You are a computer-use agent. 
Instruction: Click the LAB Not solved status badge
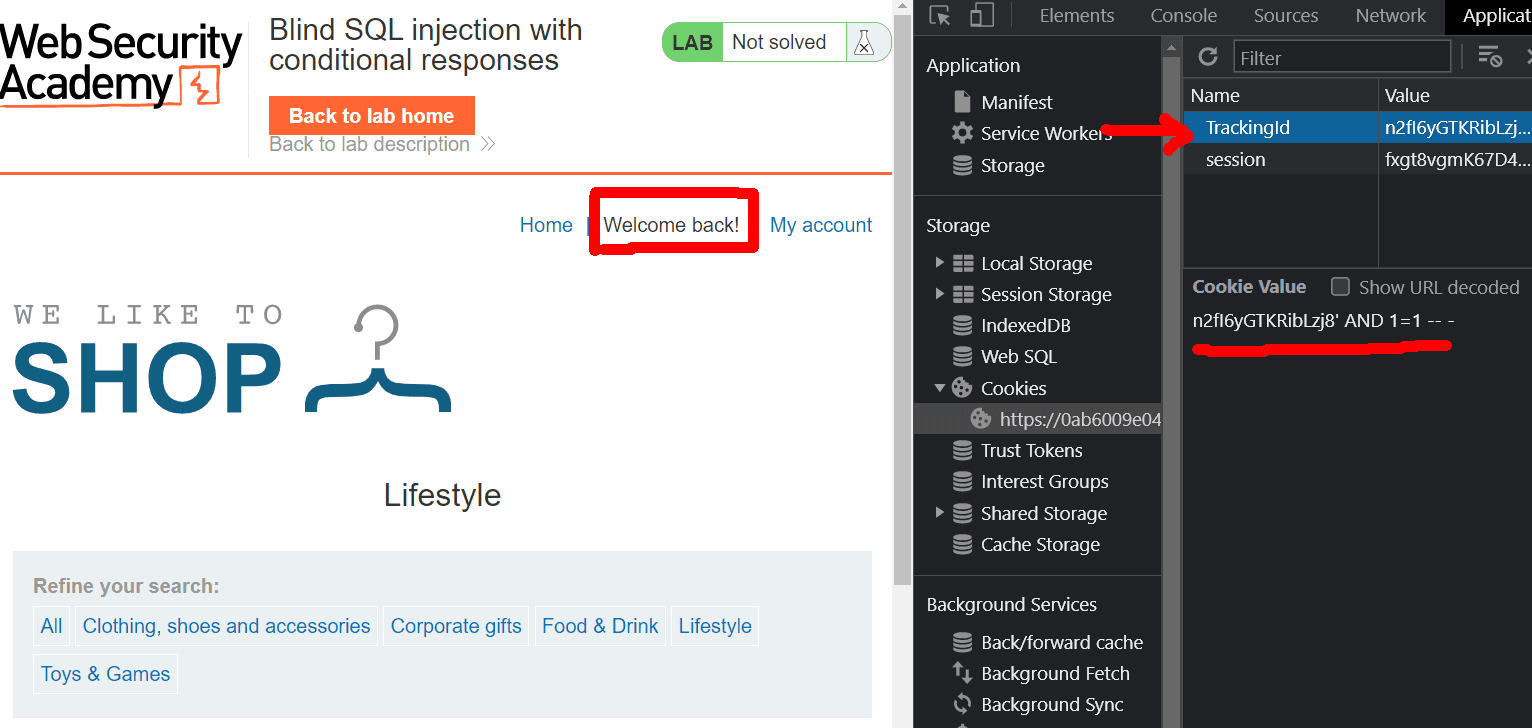click(x=776, y=42)
